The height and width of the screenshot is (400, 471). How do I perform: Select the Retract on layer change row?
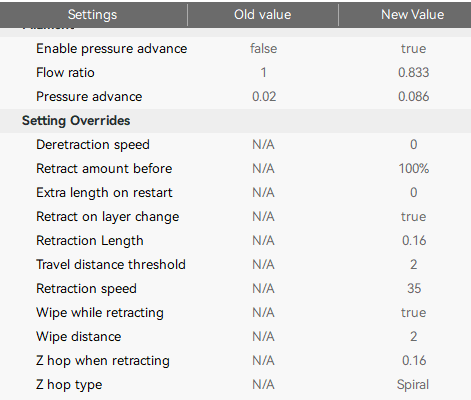coord(235,217)
